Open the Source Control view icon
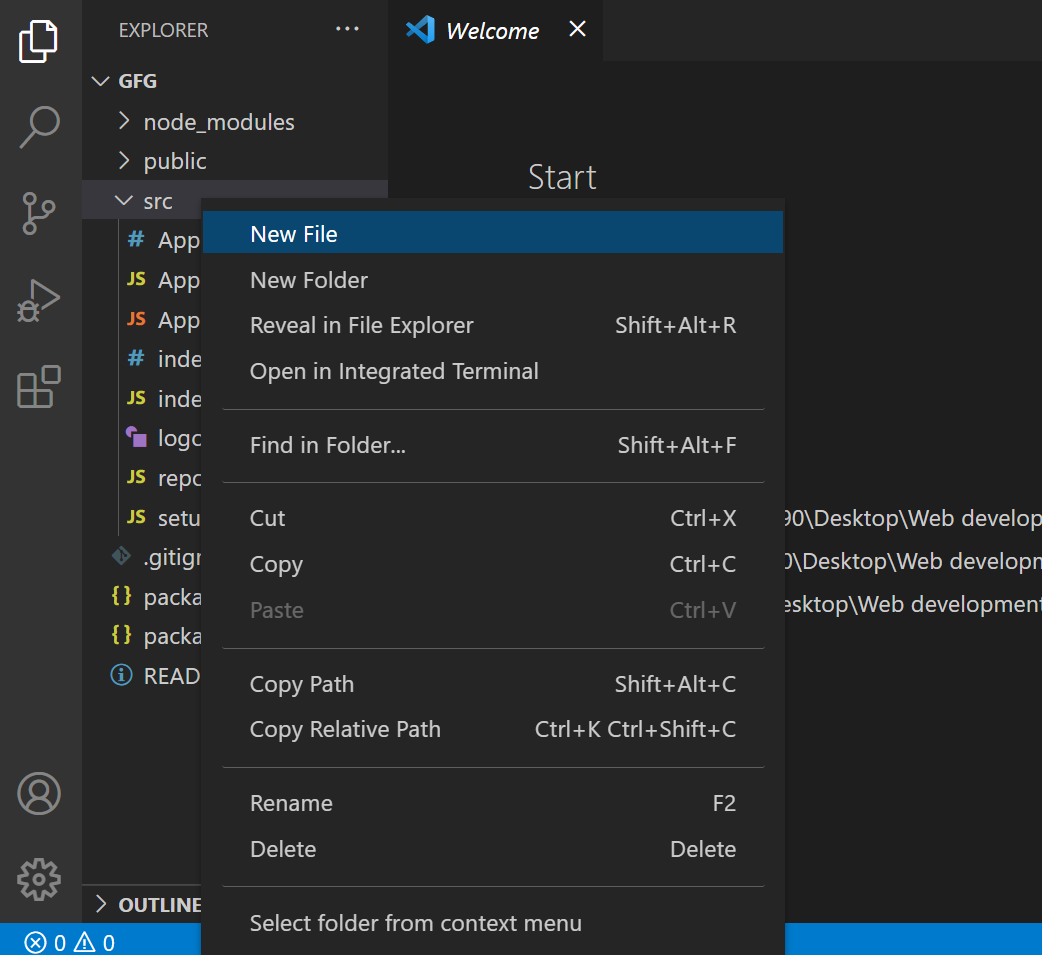 (40, 213)
